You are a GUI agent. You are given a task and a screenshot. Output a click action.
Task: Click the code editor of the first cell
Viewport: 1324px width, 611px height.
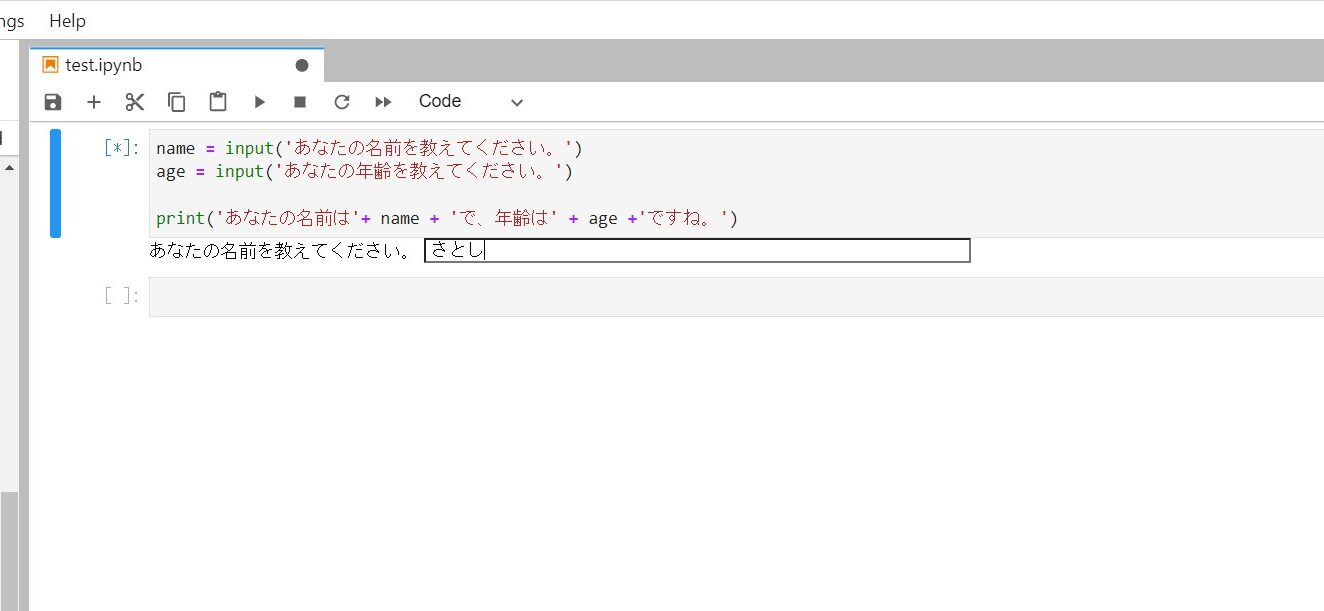point(736,183)
